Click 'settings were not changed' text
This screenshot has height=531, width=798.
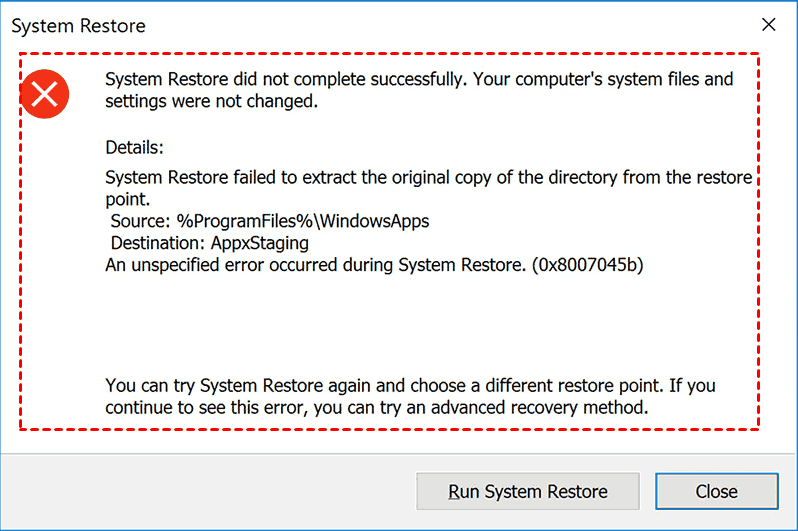pyautogui.click(x=210, y=101)
